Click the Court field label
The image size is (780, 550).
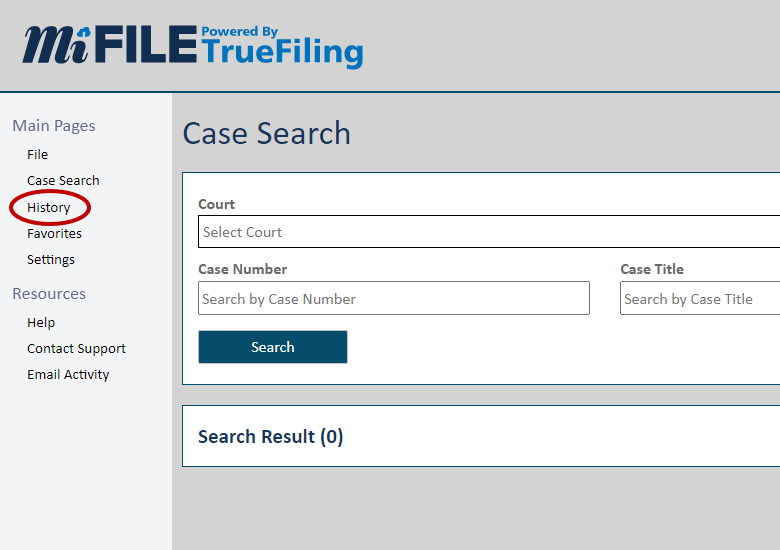point(216,204)
